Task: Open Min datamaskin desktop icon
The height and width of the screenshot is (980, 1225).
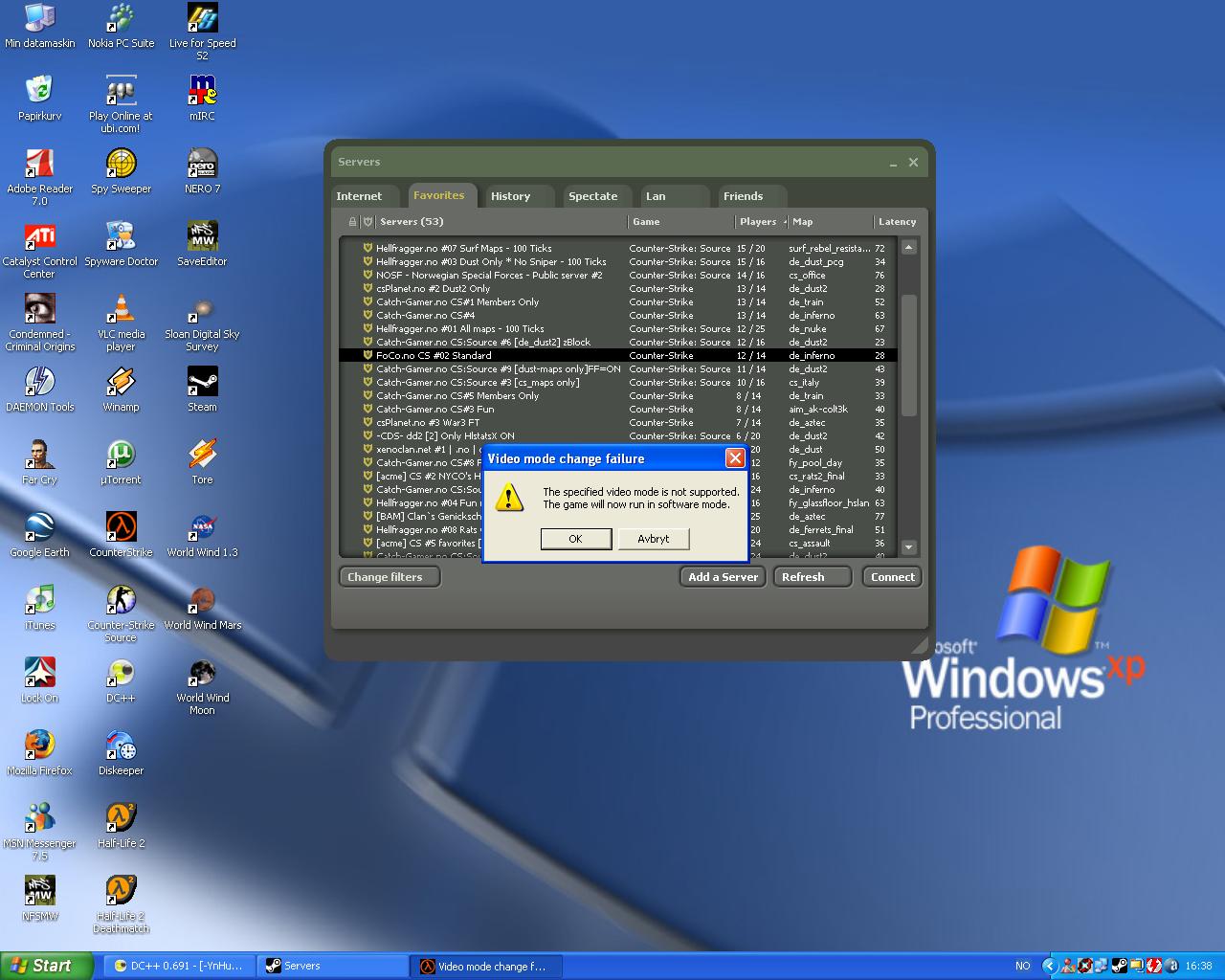Action: 39,26
